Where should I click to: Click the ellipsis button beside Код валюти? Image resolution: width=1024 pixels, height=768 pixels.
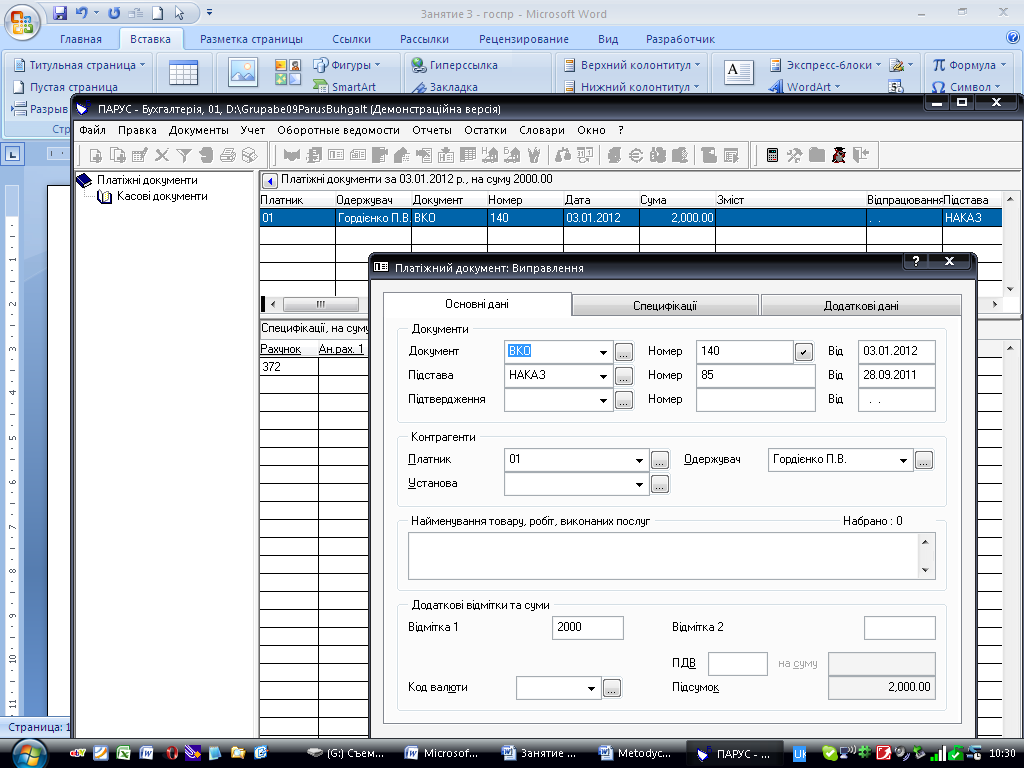(x=612, y=688)
